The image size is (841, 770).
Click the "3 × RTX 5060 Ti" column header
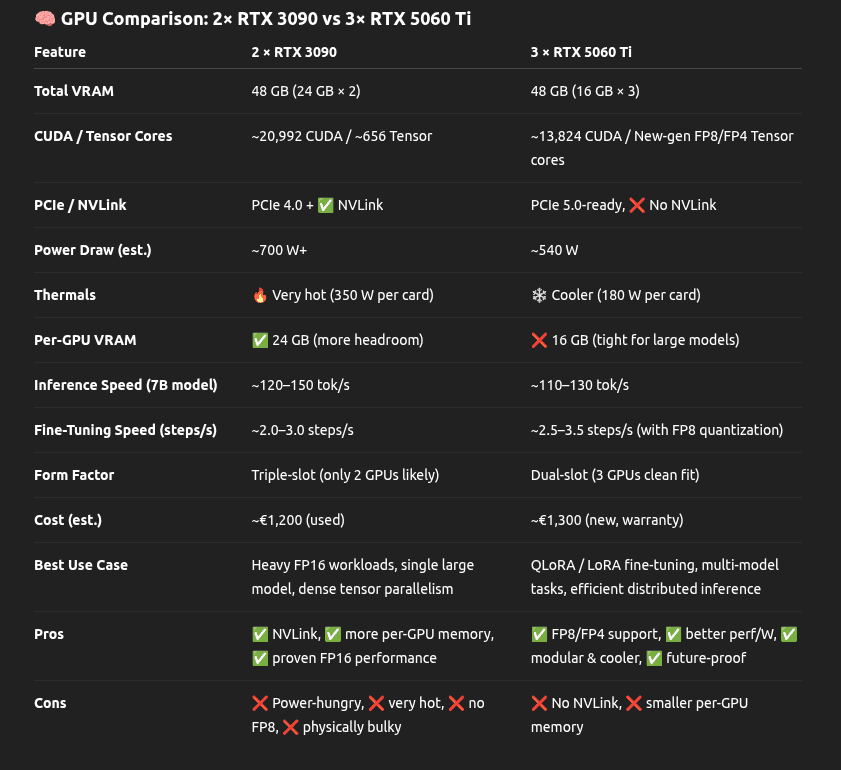click(x=581, y=52)
